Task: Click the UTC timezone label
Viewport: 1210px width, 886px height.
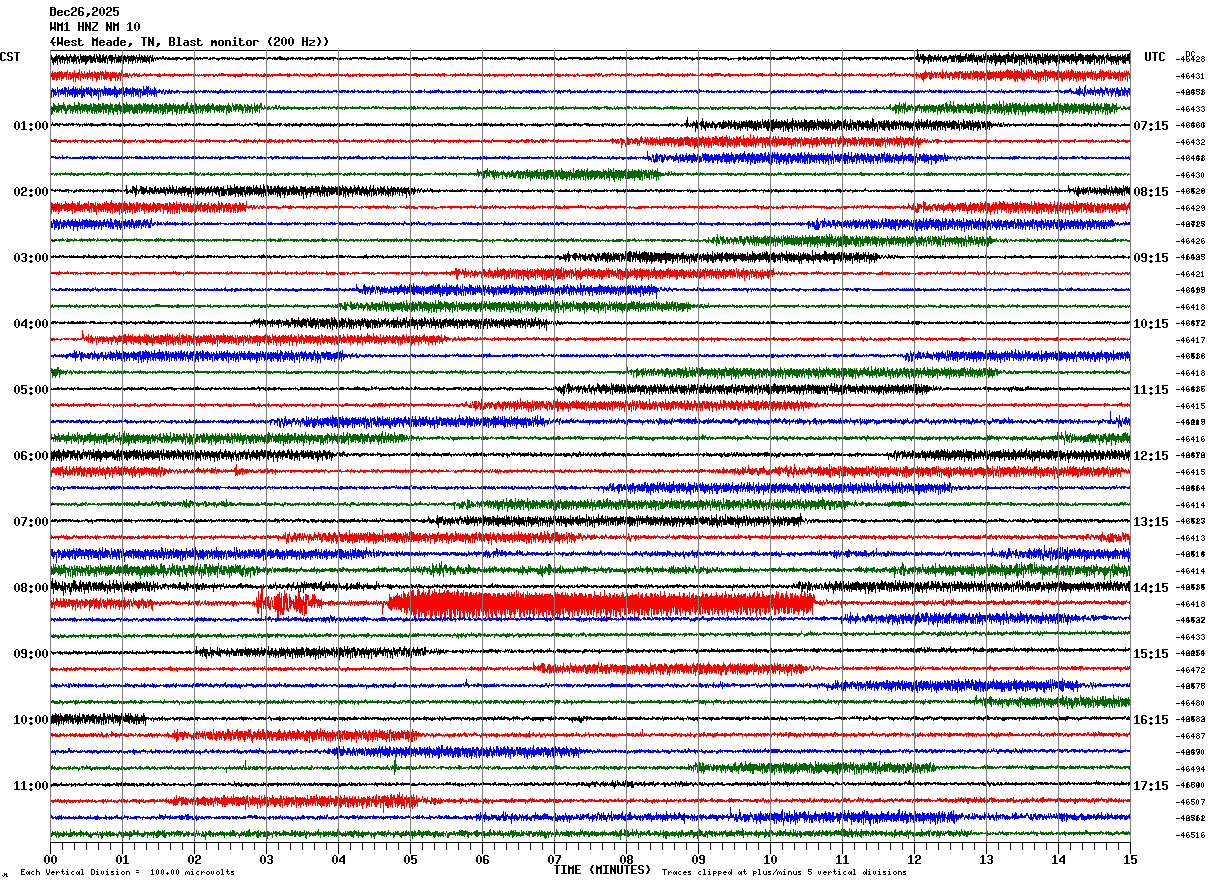Action: pos(1155,57)
